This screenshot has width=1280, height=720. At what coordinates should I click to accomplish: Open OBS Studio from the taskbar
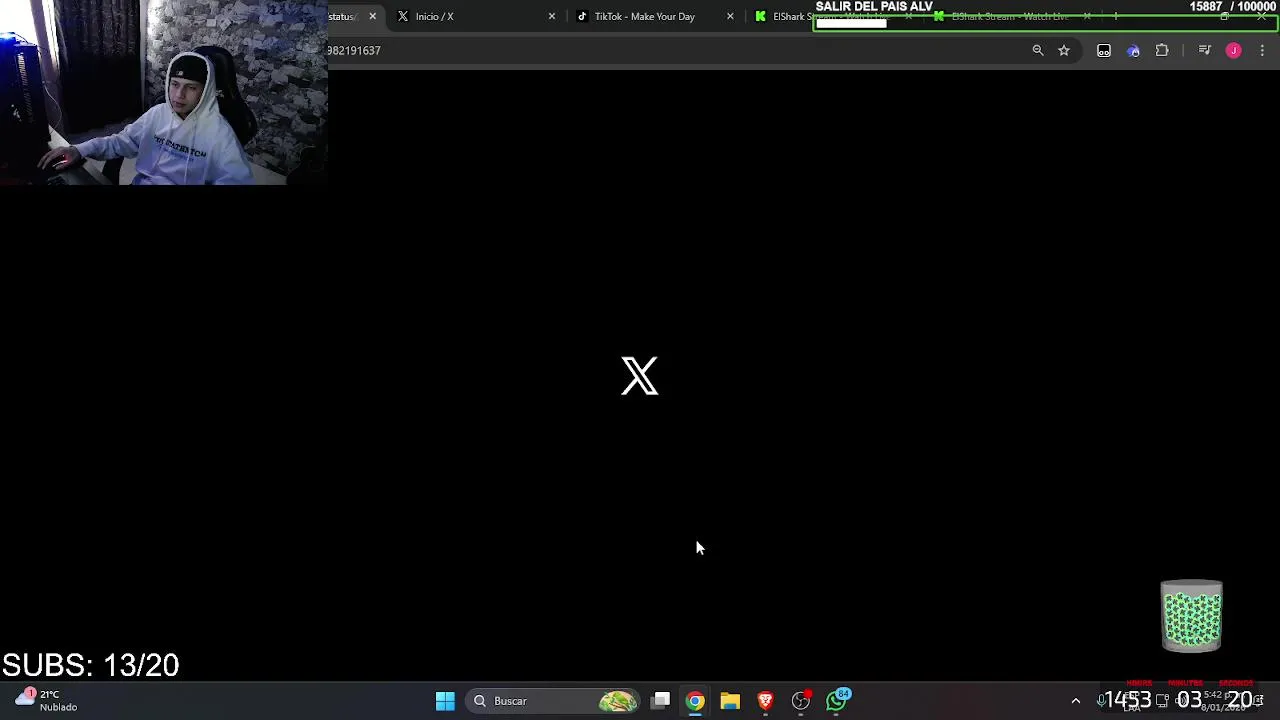tap(801, 701)
